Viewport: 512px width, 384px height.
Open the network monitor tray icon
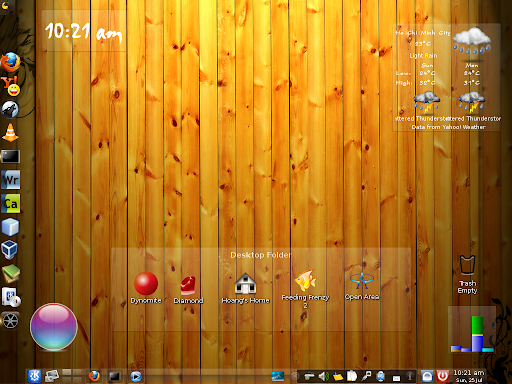[x=381, y=377]
